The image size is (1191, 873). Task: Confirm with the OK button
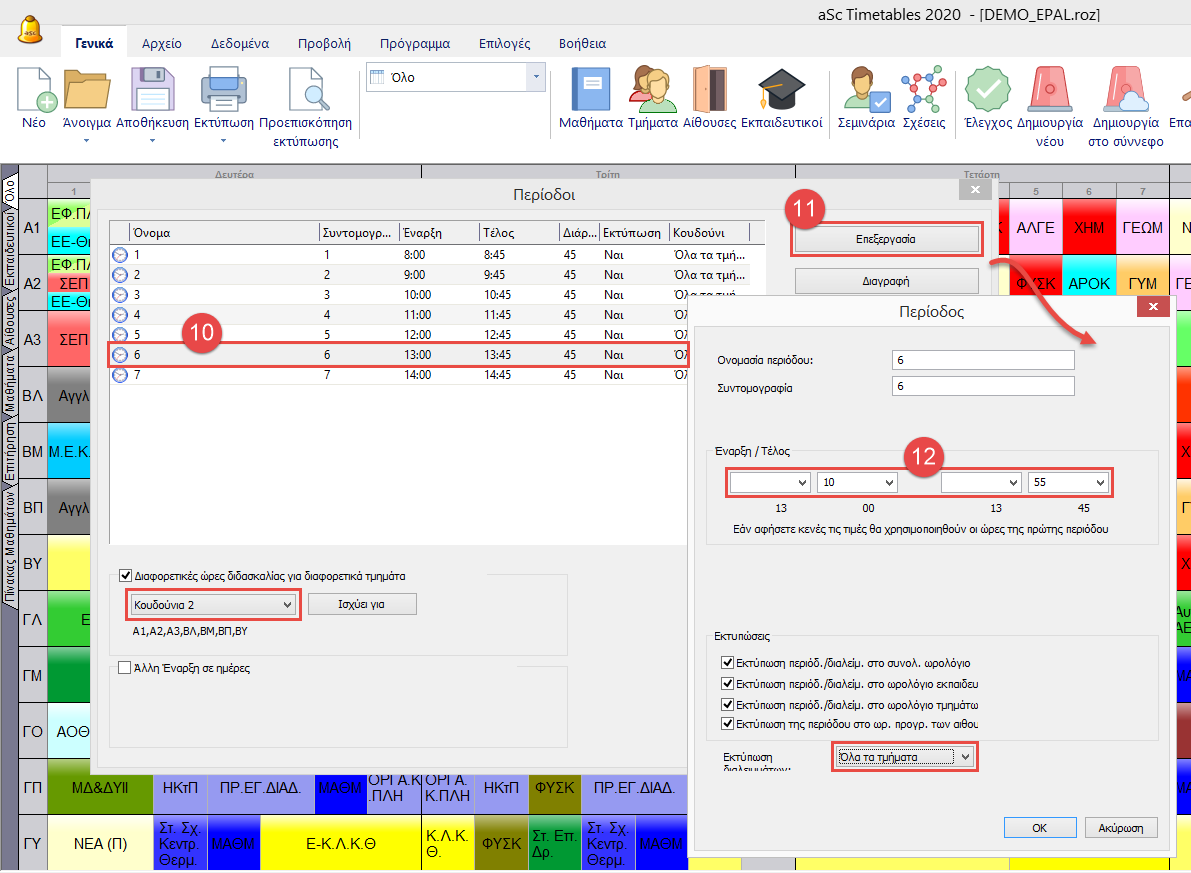pos(1039,828)
